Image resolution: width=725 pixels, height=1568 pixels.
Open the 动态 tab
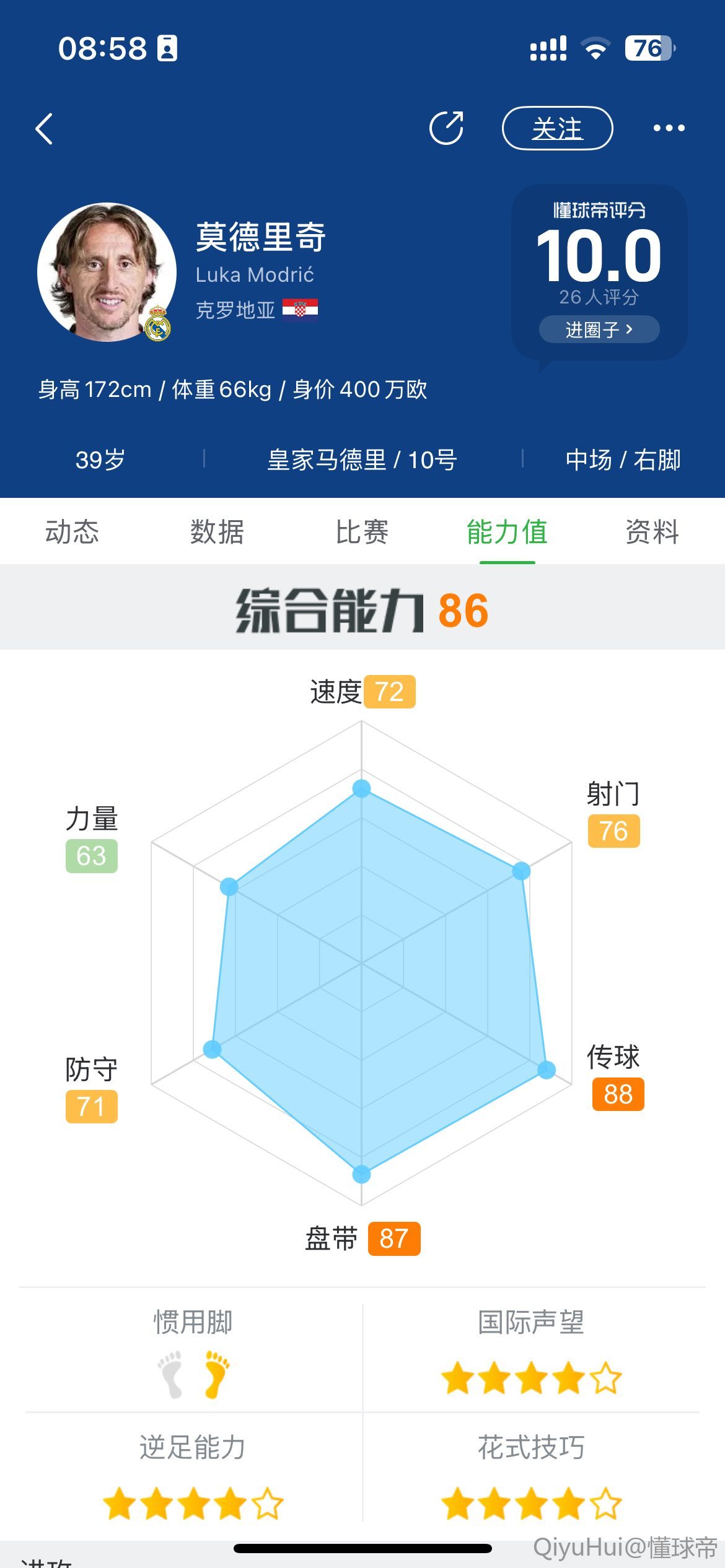coord(72,532)
